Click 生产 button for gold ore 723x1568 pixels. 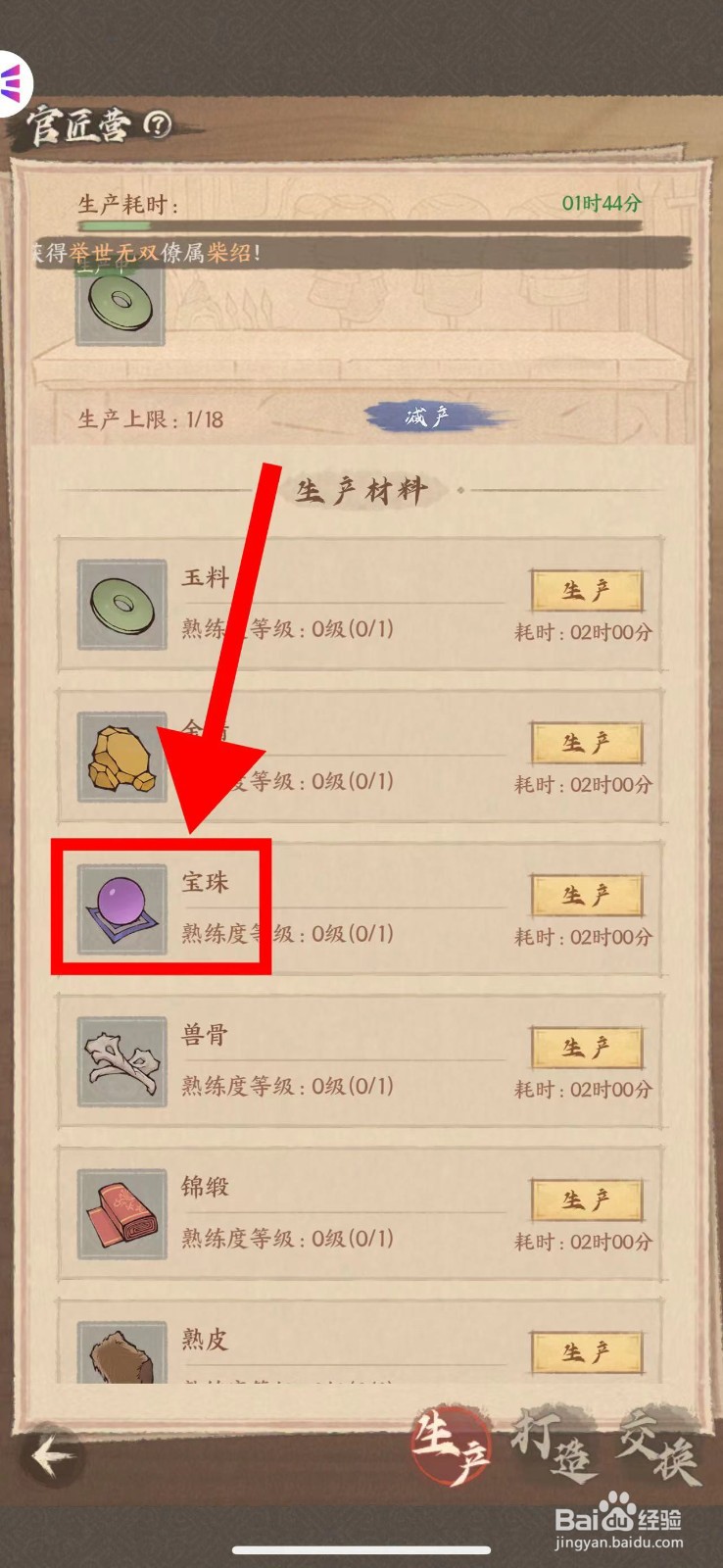point(587,743)
